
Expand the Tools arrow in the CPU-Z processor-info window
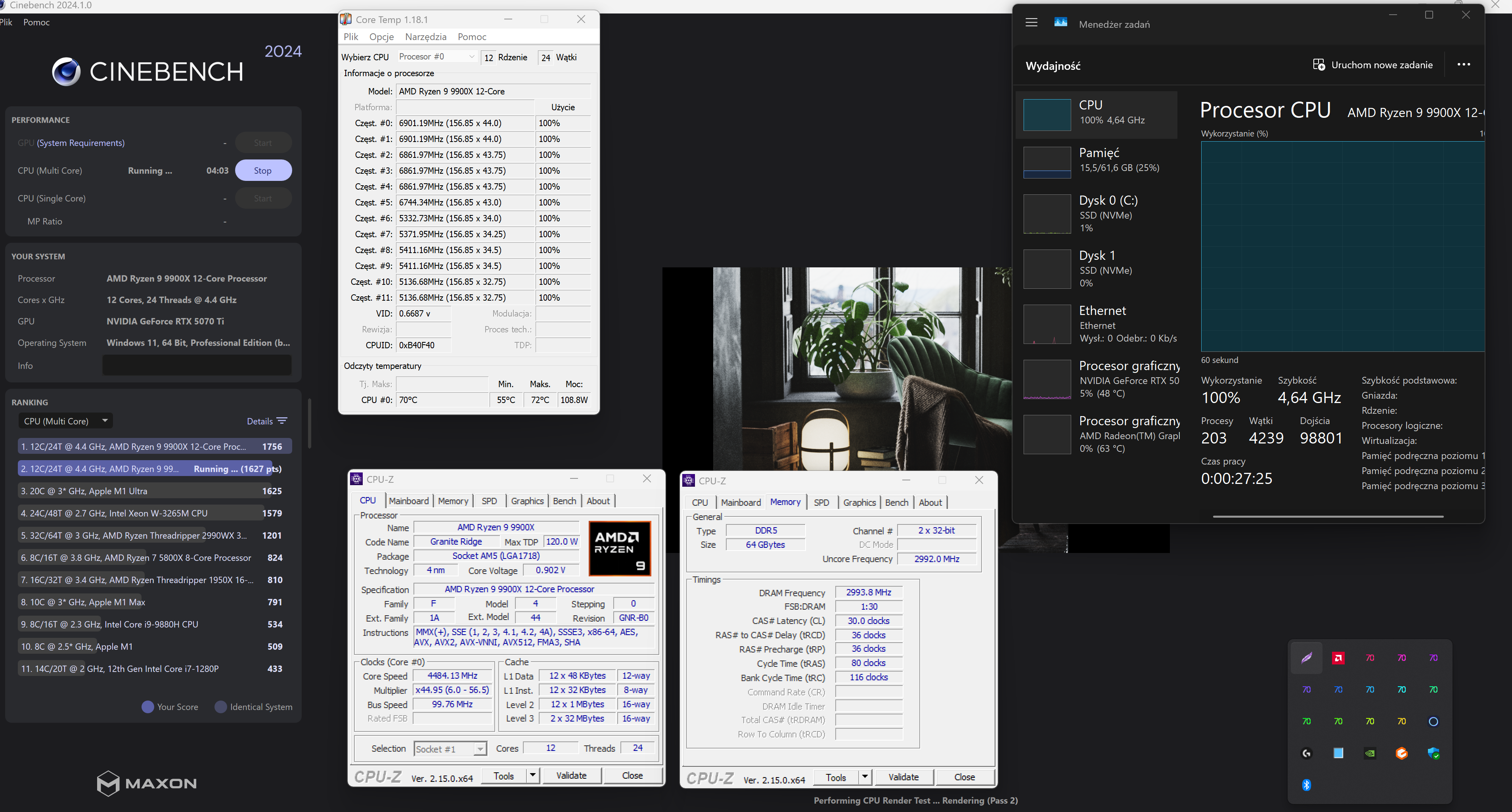(532, 775)
